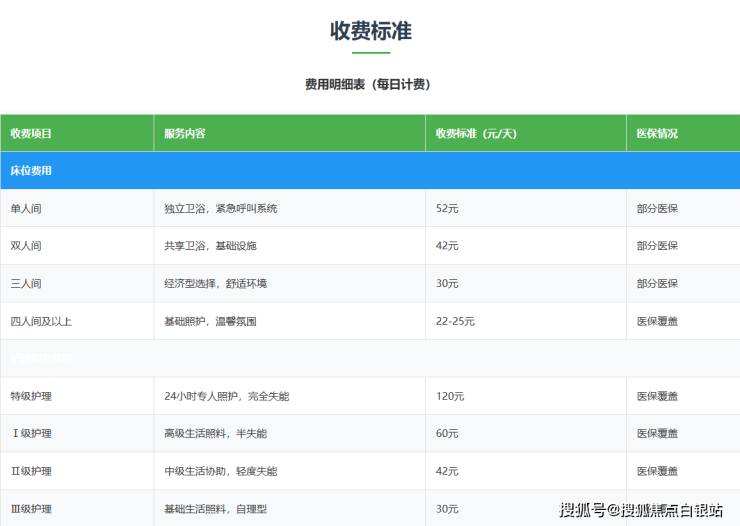Click the 三人间 row label
The width and height of the screenshot is (740, 526).
(x=26, y=284)
